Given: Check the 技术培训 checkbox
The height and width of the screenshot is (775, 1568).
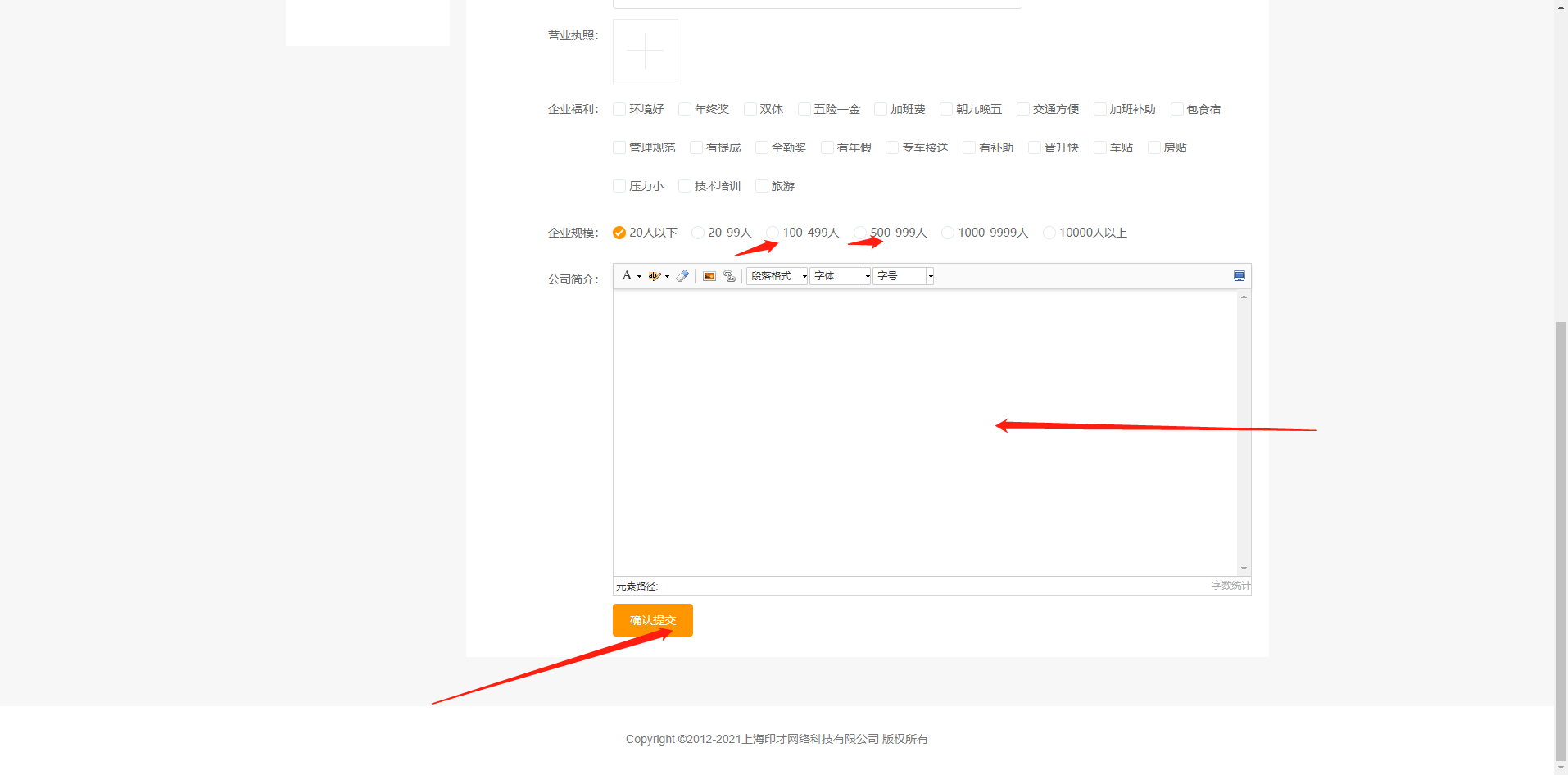Looking at the screenshot, I should tap(684, 186).
